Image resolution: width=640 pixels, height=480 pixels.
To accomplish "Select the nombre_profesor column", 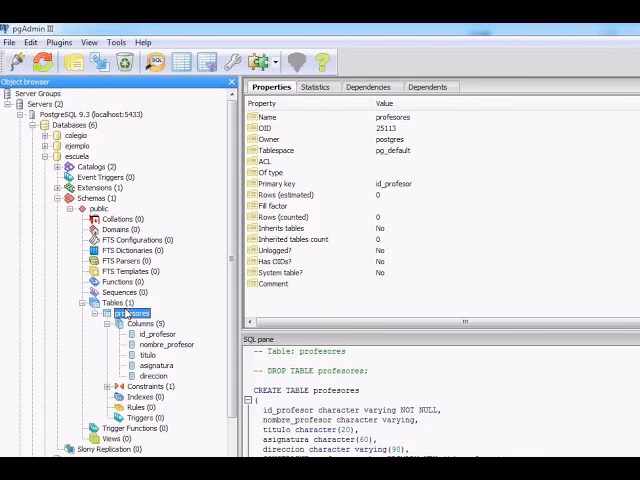I will click(x=167, y=344).
